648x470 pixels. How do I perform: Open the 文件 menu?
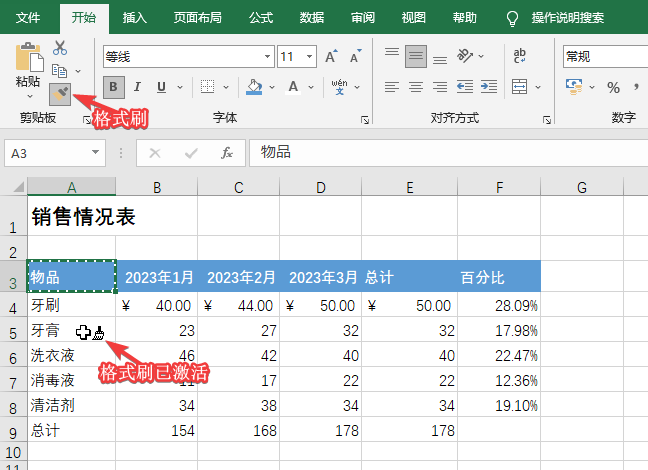pos(28,17)
